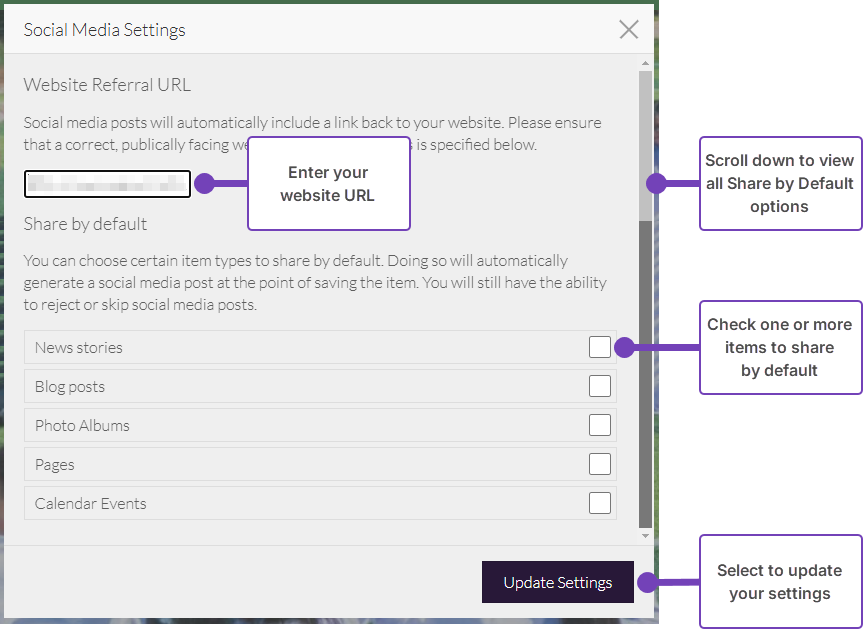Toggle the Pages checkbox
The image size is (865, 631).
tap(599, 464)
